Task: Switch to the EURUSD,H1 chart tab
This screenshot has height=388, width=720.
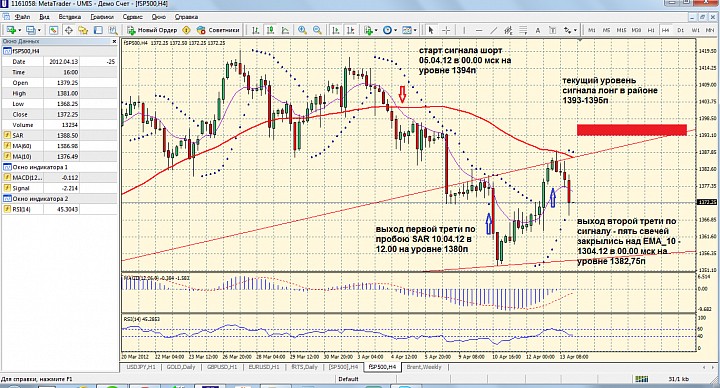Action: [x=264, y=367]
